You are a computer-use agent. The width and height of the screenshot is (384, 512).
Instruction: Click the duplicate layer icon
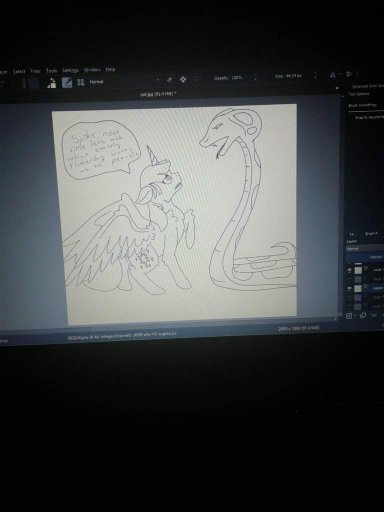click(x=363, y=315)
